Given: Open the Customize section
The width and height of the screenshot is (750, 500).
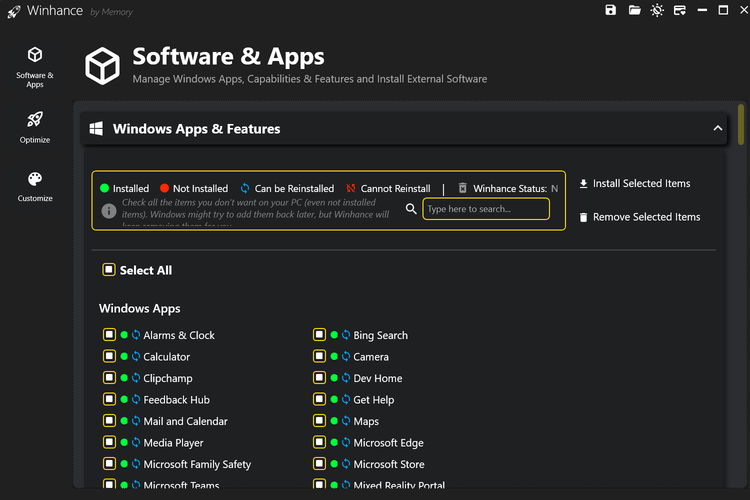Looking at the screenshot, I should (35, 187).
